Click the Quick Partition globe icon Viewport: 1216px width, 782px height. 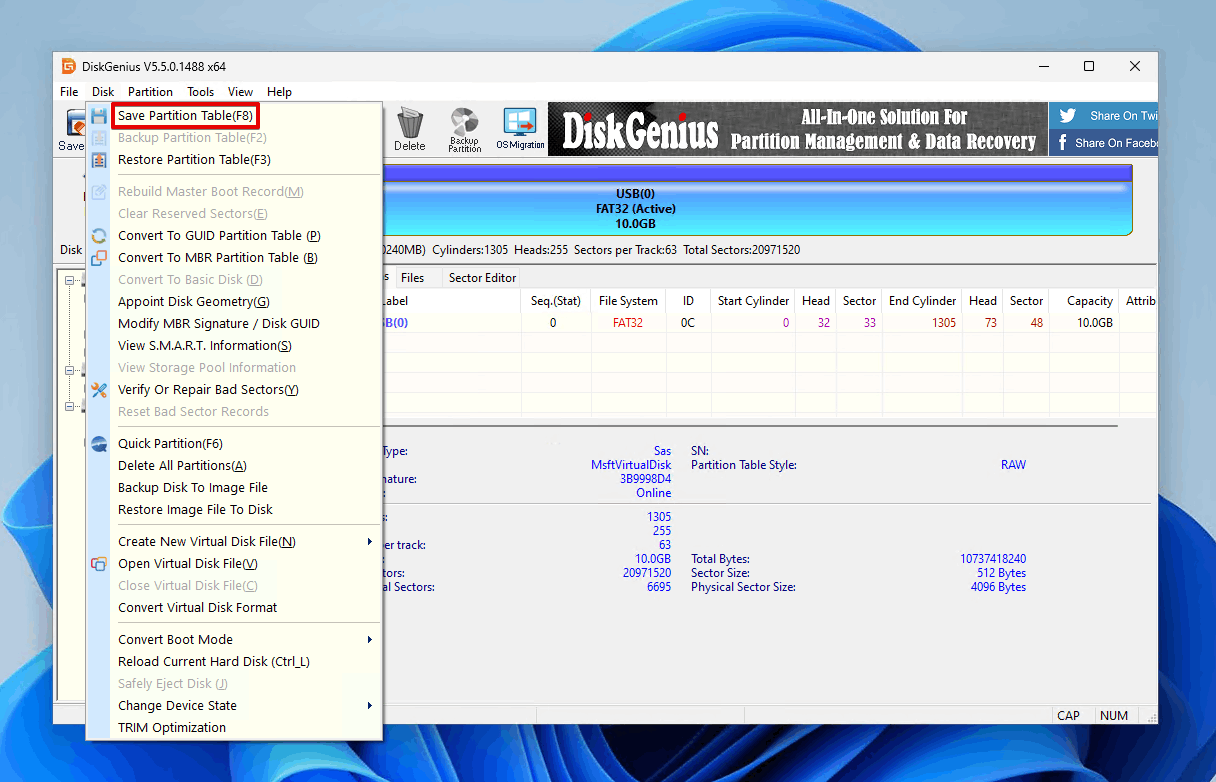point(99,444)
